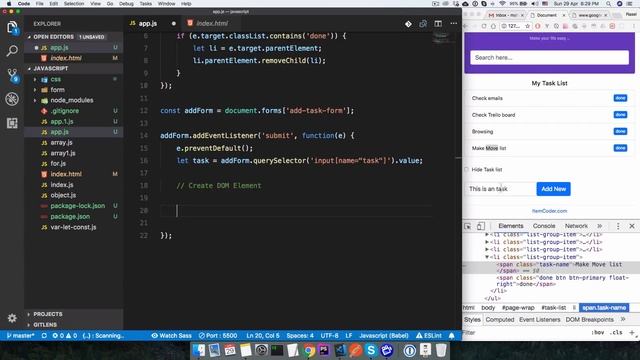Open the DevTools customize menu dots
The width and height of the screenshot is (640, 360).
coord(618,226)
